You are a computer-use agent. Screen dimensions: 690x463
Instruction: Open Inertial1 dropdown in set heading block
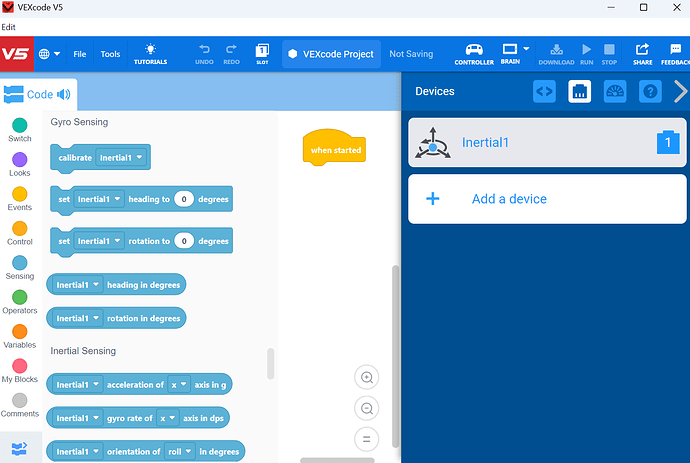click(99, 199)
